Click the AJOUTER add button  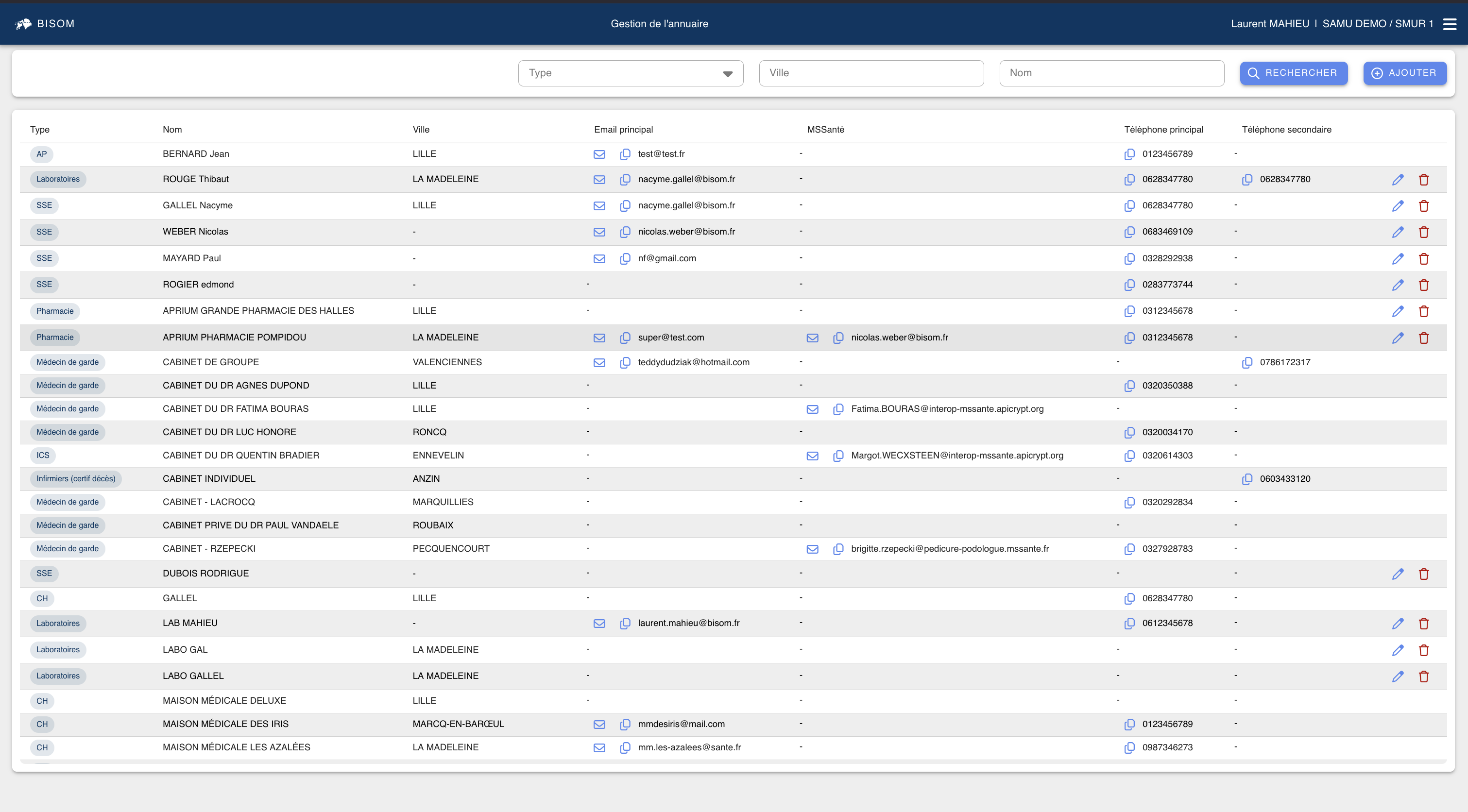[x=1404, y=73]
